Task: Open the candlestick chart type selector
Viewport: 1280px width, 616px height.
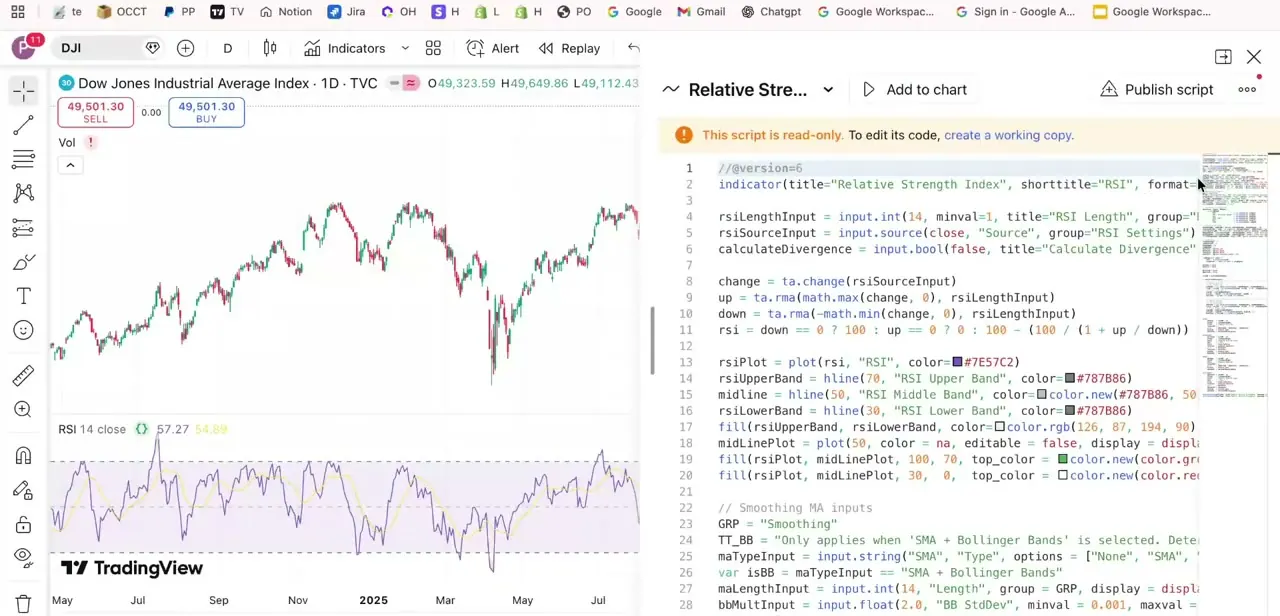Action: coord(270,48)
